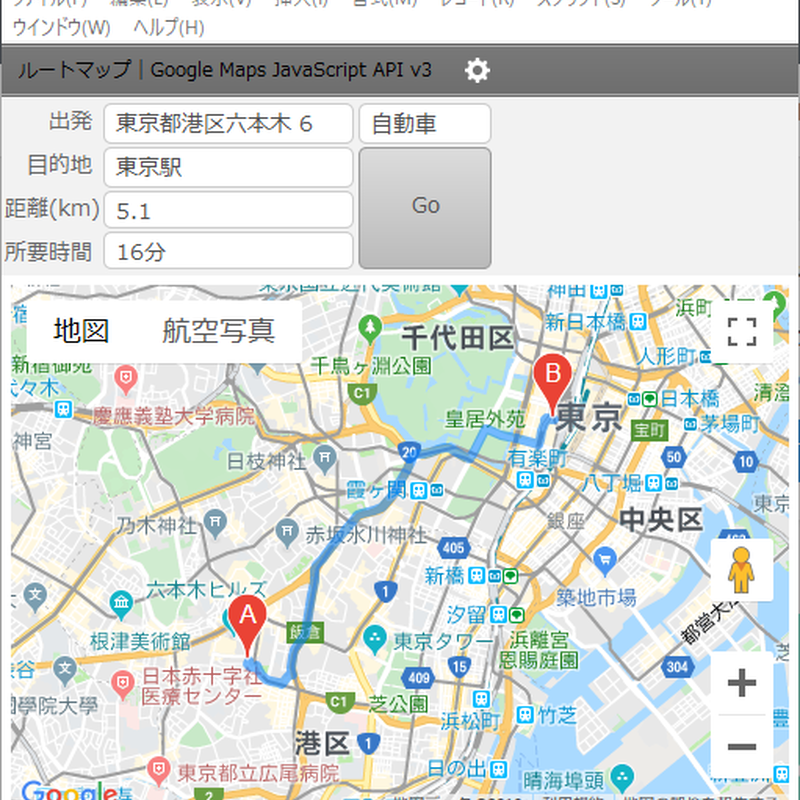The height and width of the screenshot is (800, 800).
Task: Click the 千代田区 district label
Action: coord(458,338)
